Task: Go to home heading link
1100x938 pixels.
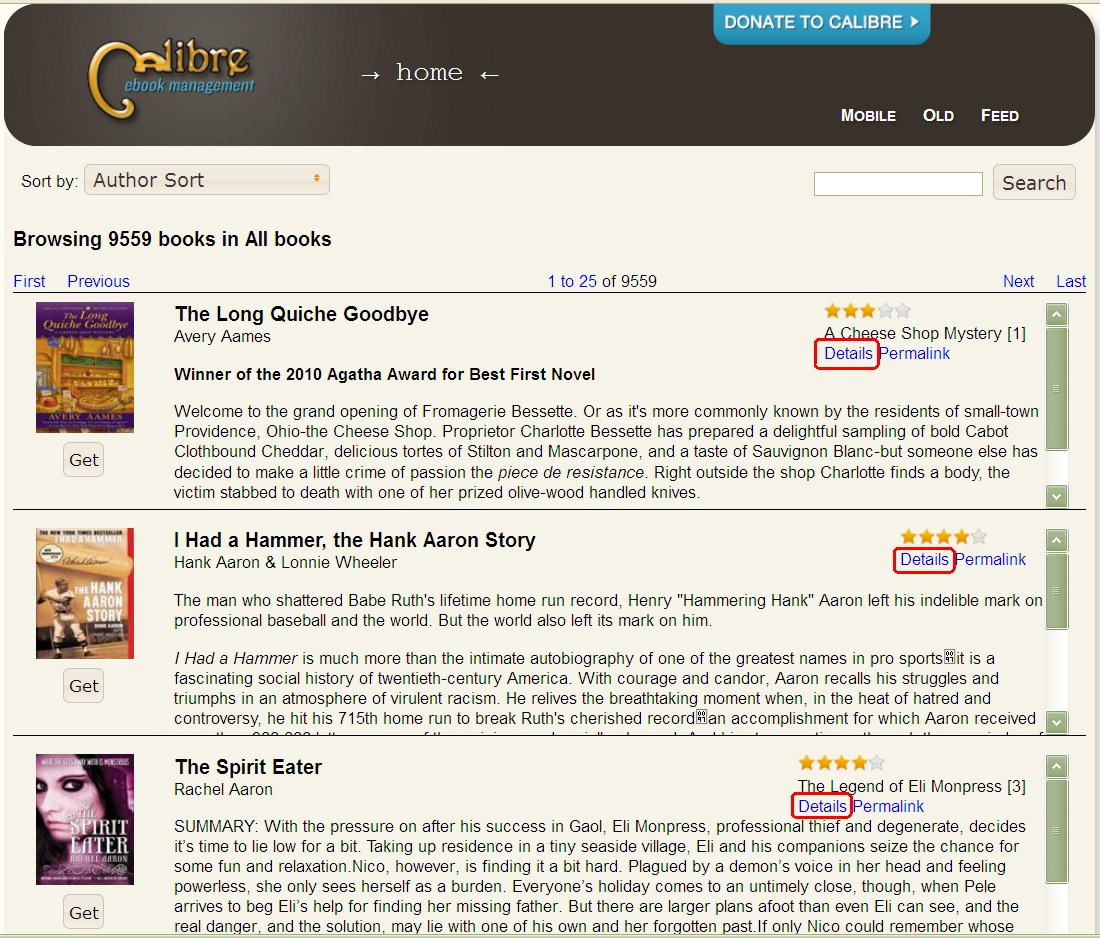Action: pyautogui.click(x=429, y=73)
